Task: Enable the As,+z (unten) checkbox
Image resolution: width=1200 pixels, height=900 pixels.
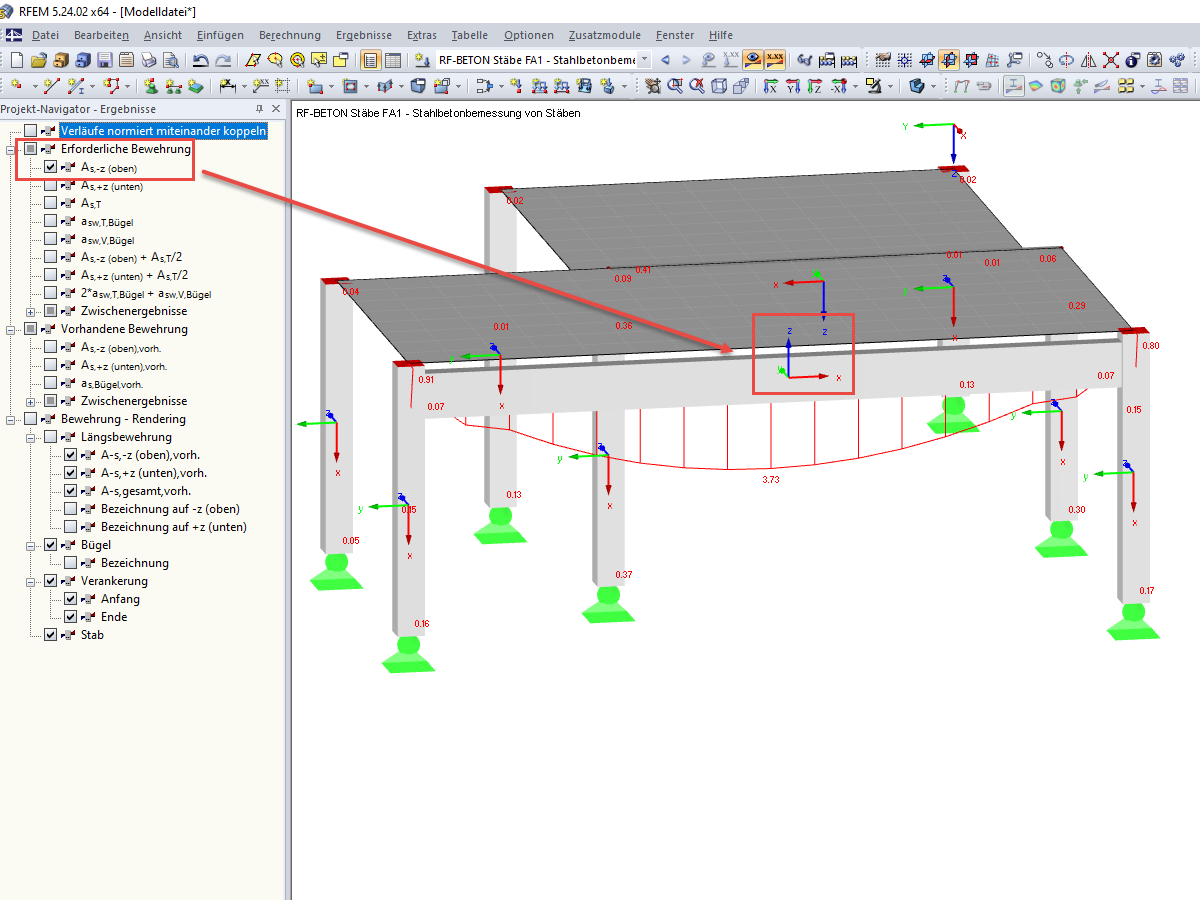Action: coord(50,185)
